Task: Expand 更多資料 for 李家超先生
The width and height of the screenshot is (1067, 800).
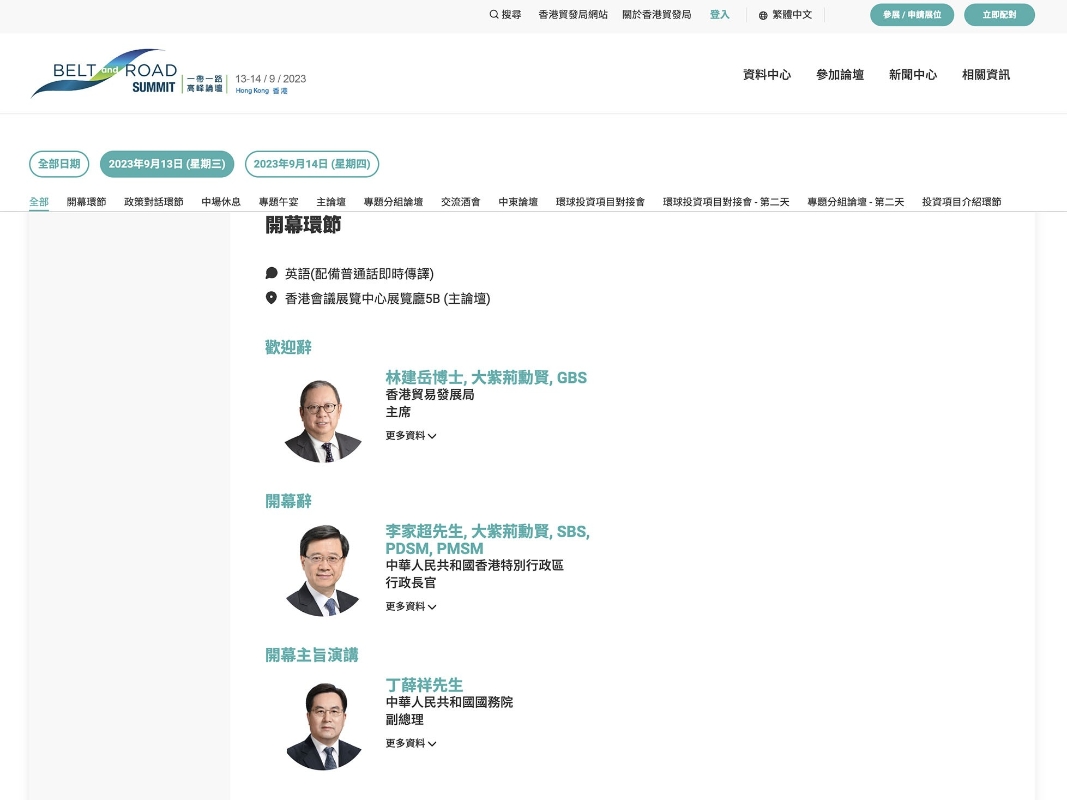Action: [411, 607]
